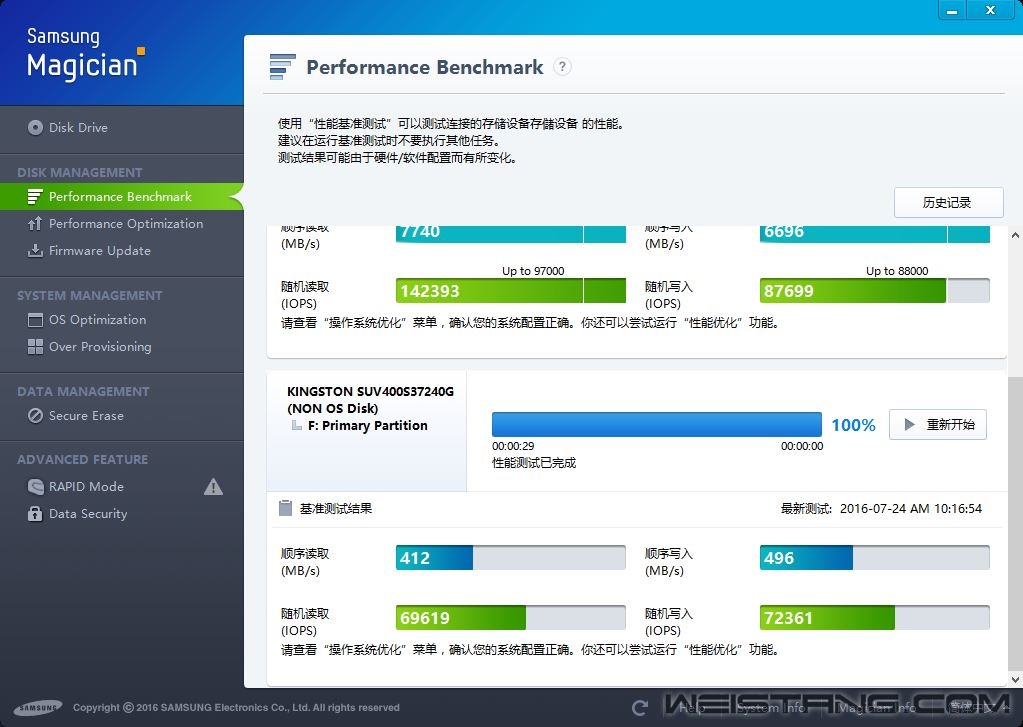The width and height of the screenshot is (1023, 727).
Task: Click the Disk Drive disc icon
Action: pyautogui.click(x=35, y=127)
